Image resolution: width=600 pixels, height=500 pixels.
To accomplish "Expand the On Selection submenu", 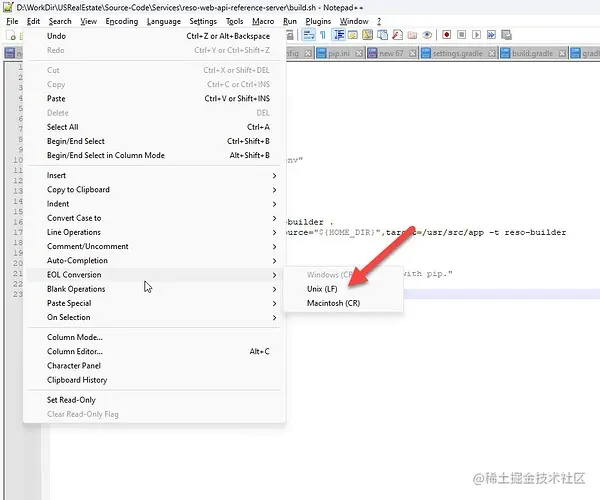I will pyautogui.click(x=155, y=317).
